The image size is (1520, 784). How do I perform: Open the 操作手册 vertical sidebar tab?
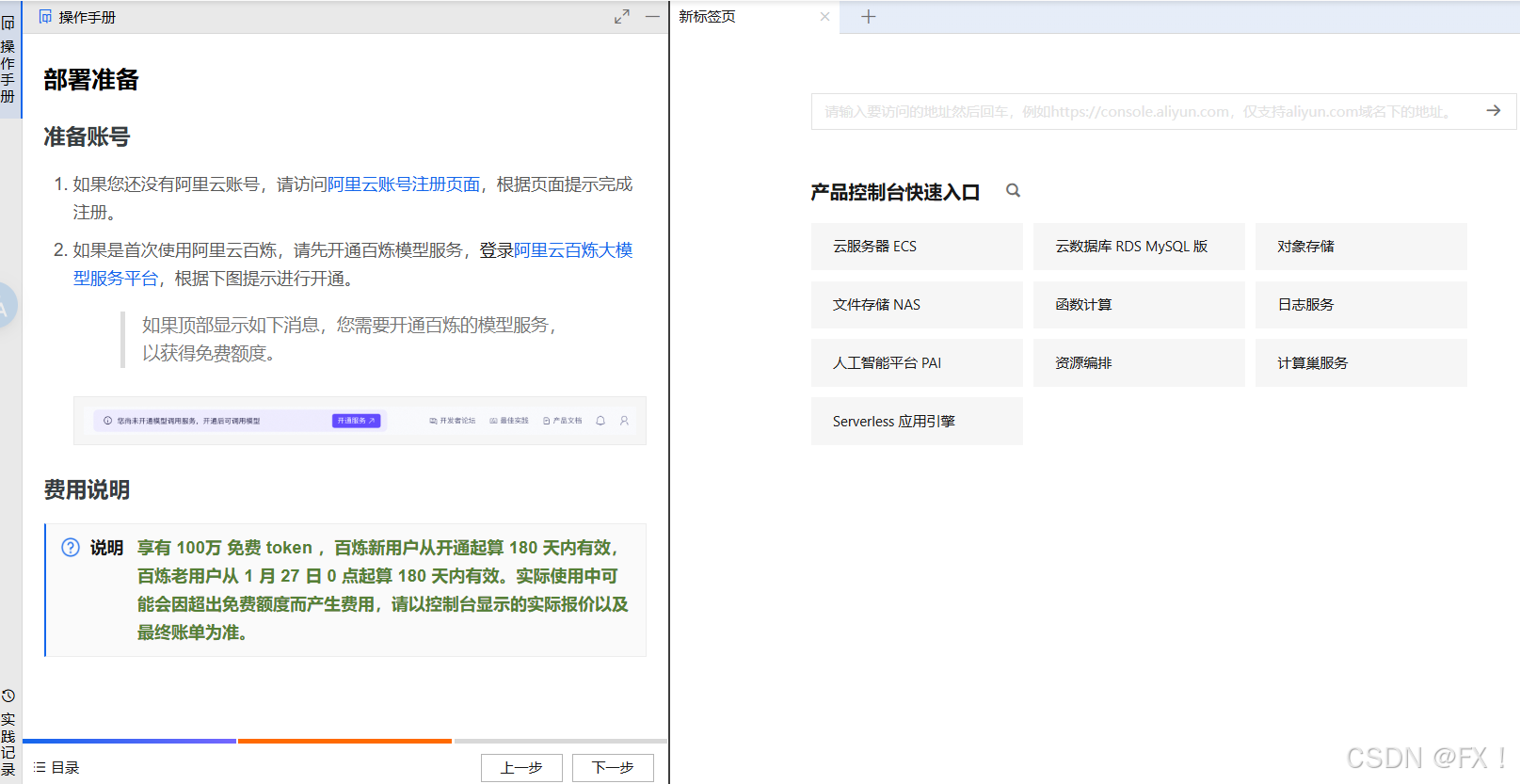tap(8, 59)
